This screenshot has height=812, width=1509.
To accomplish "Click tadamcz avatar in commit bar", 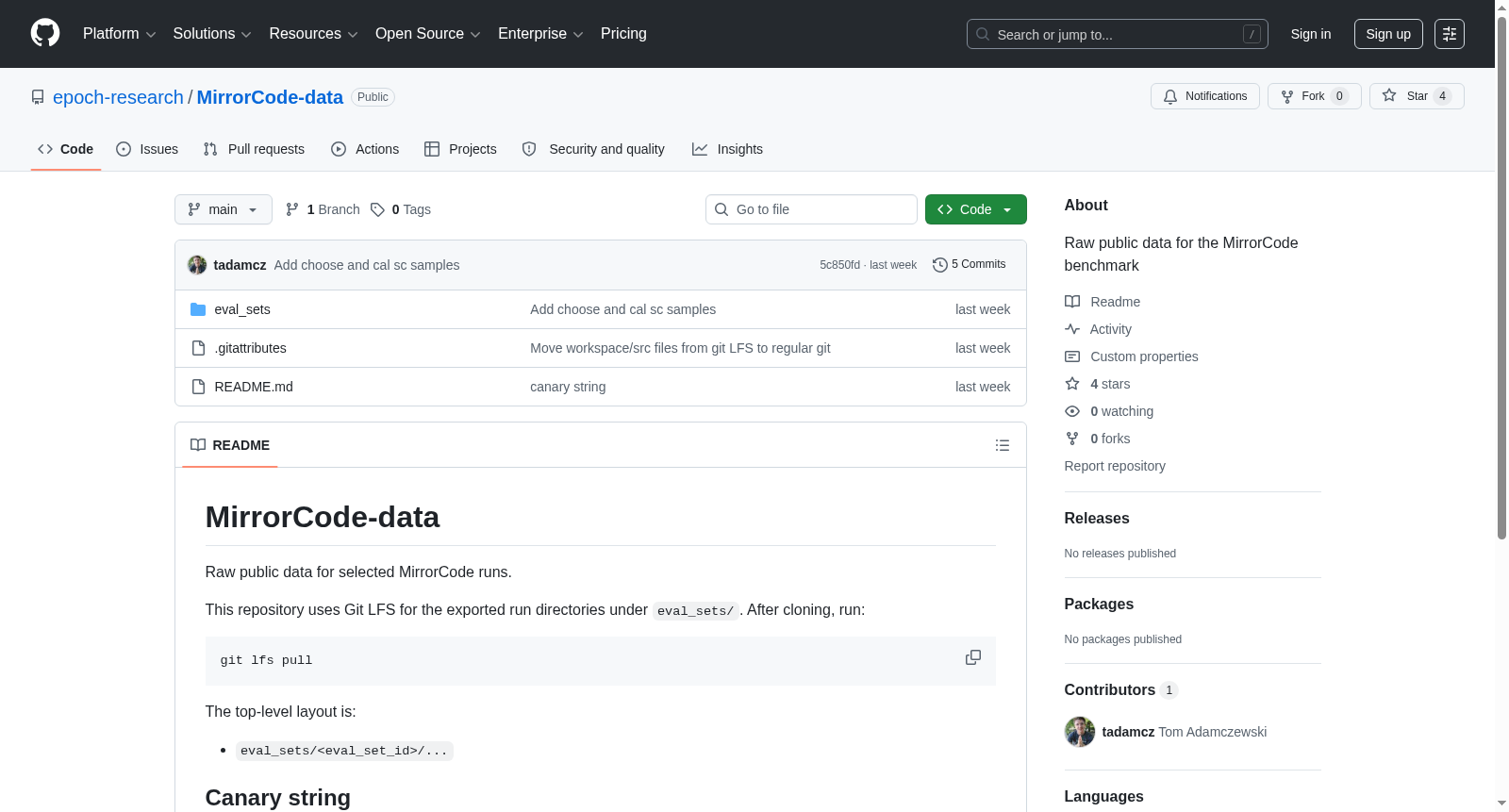I will 197,265.
